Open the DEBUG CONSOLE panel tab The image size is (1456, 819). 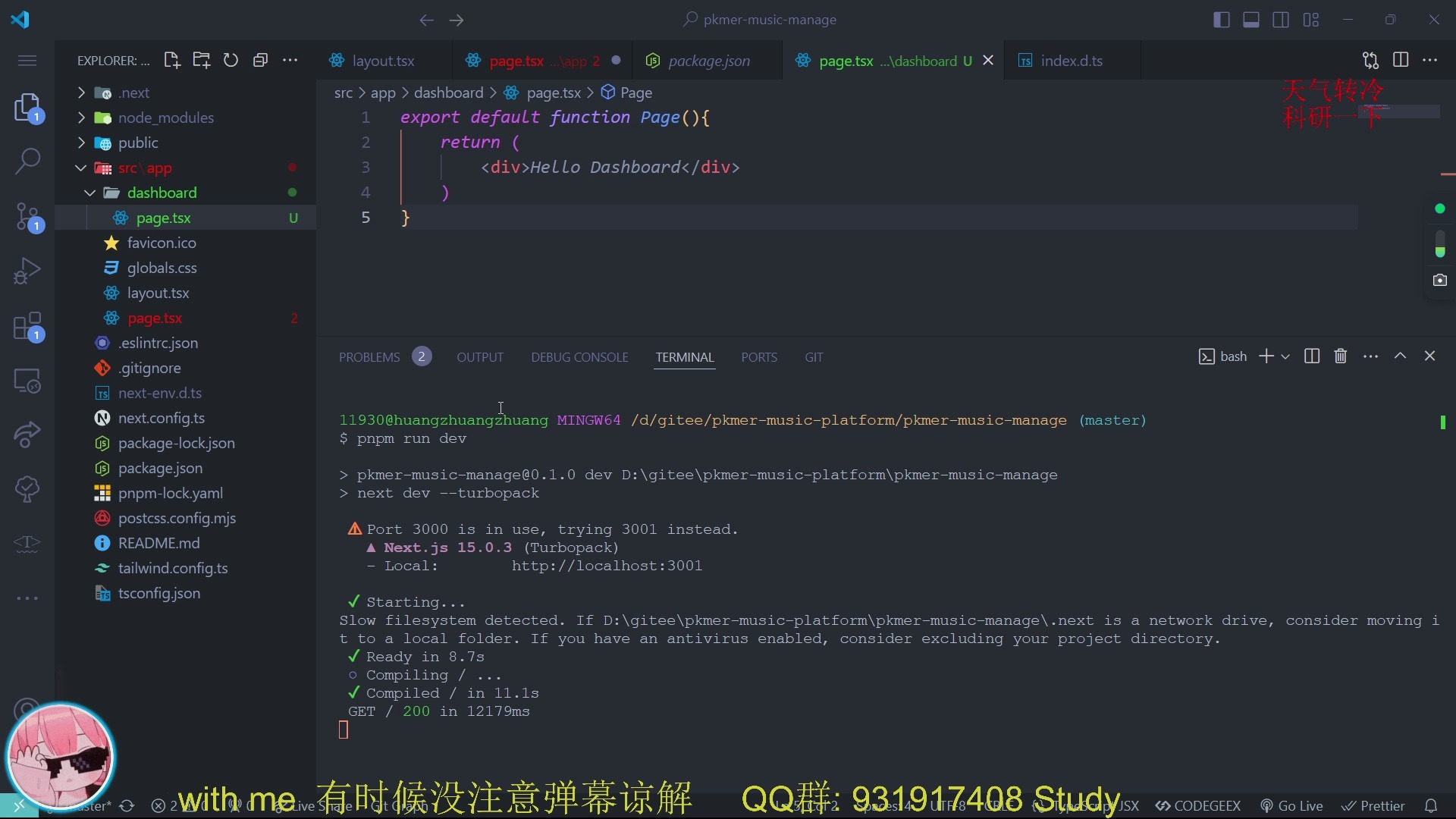(x=579, y=357)
